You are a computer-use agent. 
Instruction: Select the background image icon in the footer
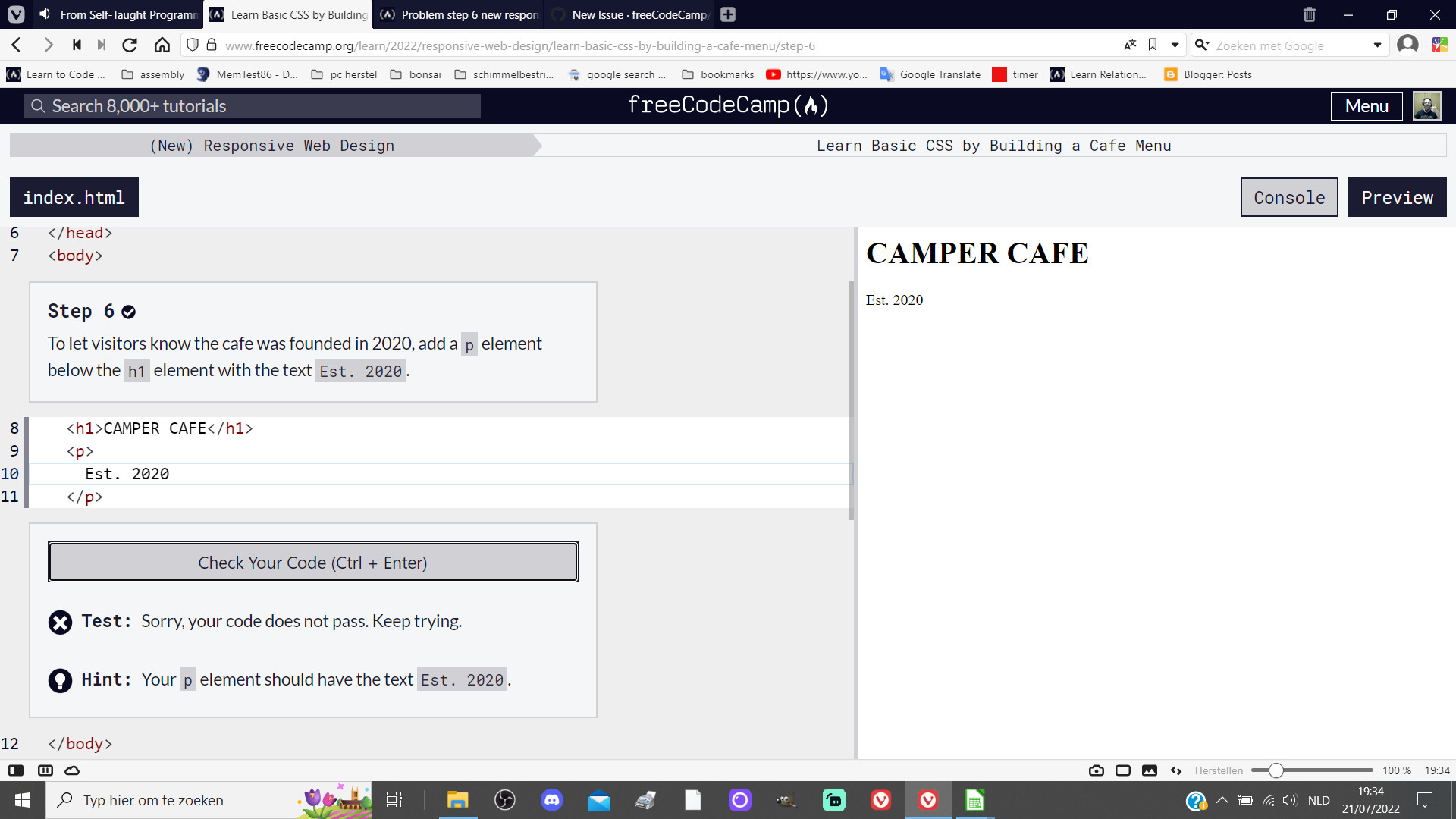point(1150,770)
